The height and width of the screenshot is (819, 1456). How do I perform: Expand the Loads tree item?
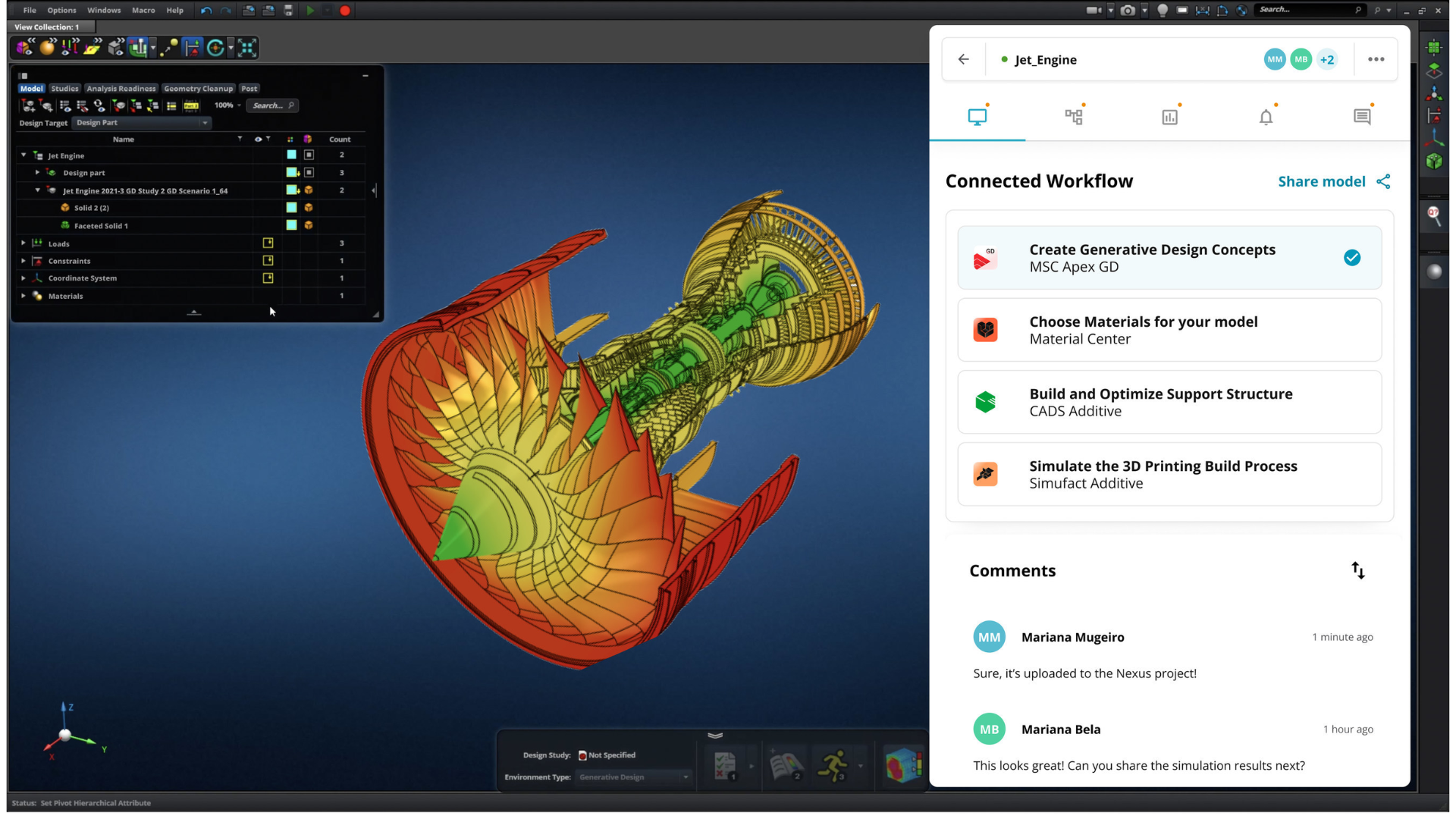22,243
